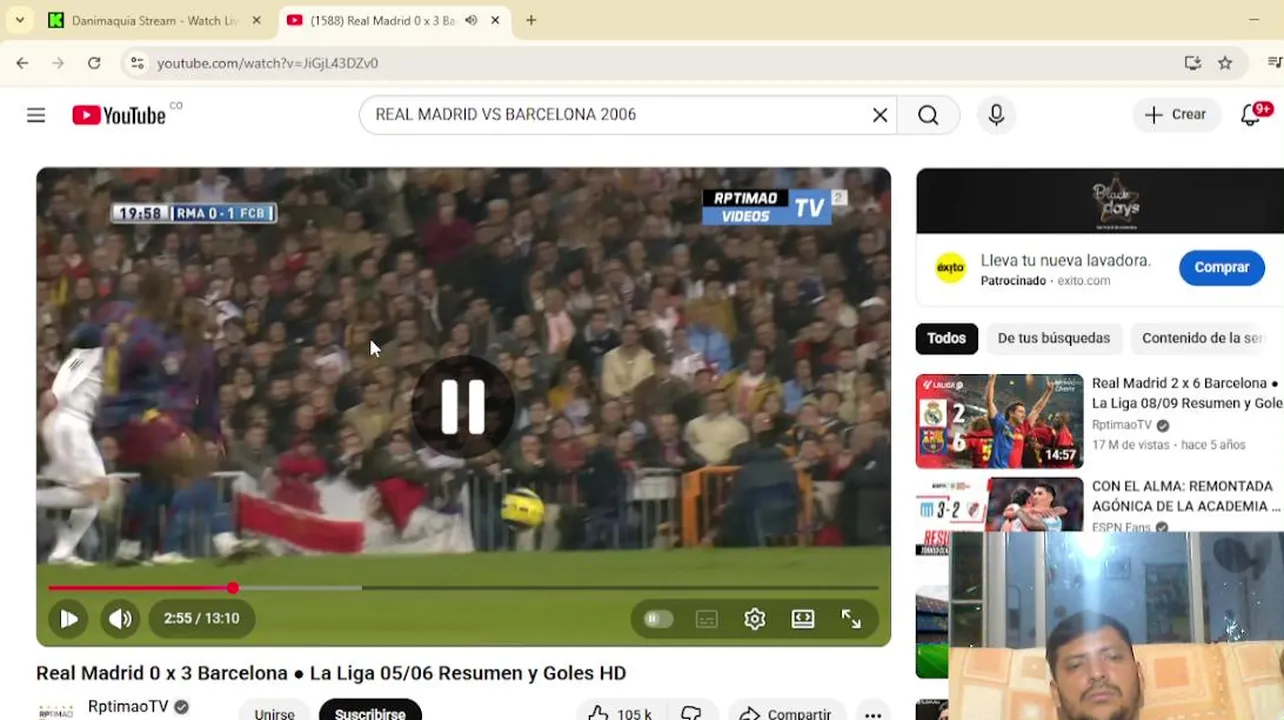The width and height of the screenshot is (1284, 720).
Task: Go to the YouTube home logo
Action: coord(119,115)
